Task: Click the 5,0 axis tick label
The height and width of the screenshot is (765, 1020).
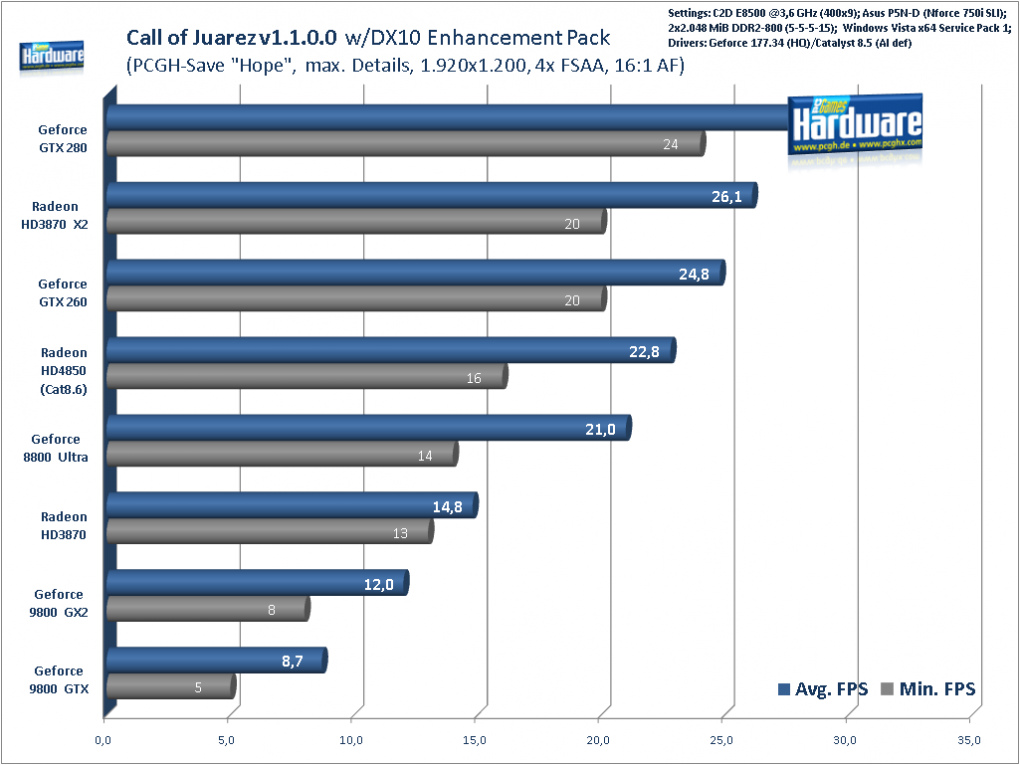Action: (x=227, y=740)
